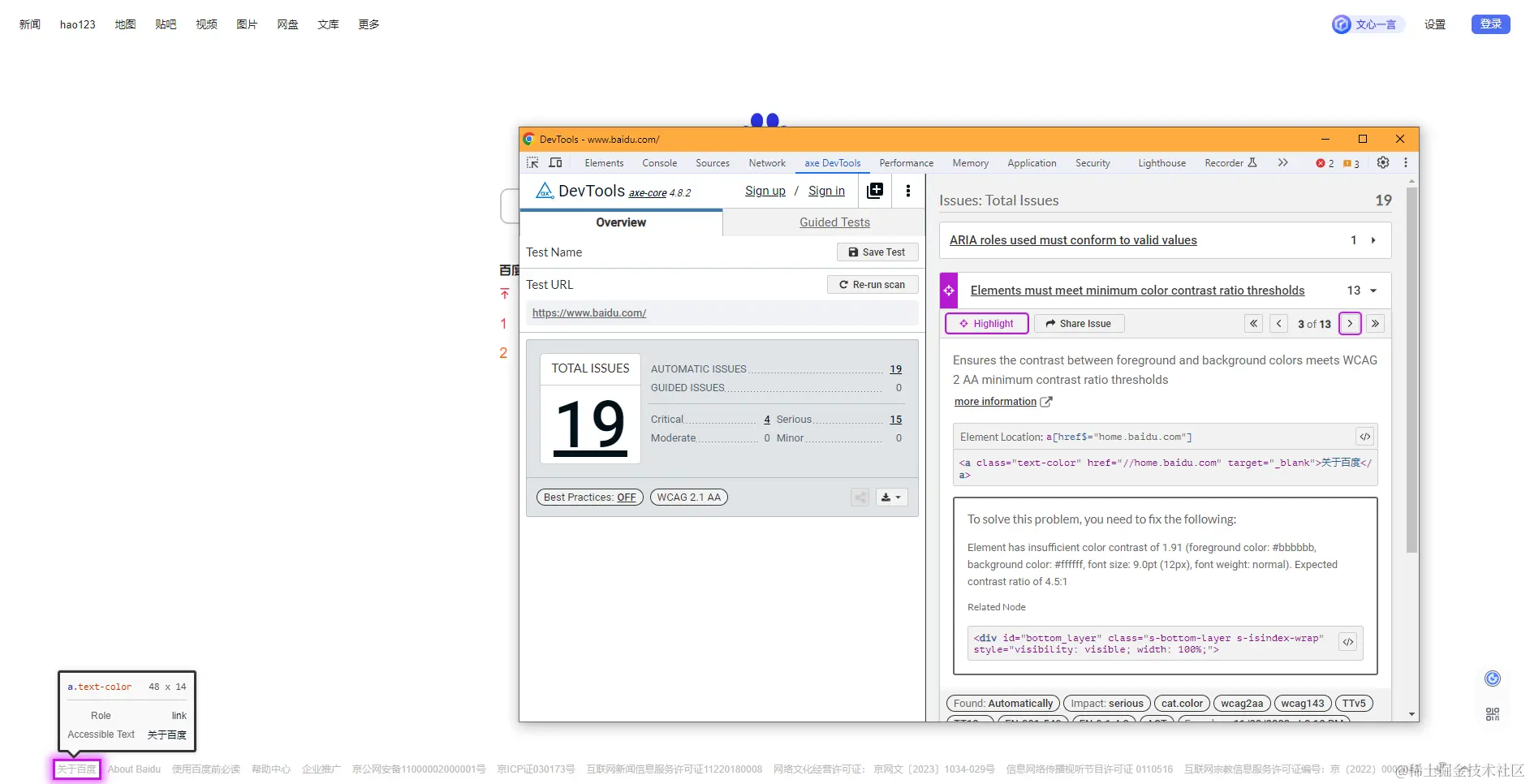
Task: Open the Application tab
Action: tap(1032, 163)
